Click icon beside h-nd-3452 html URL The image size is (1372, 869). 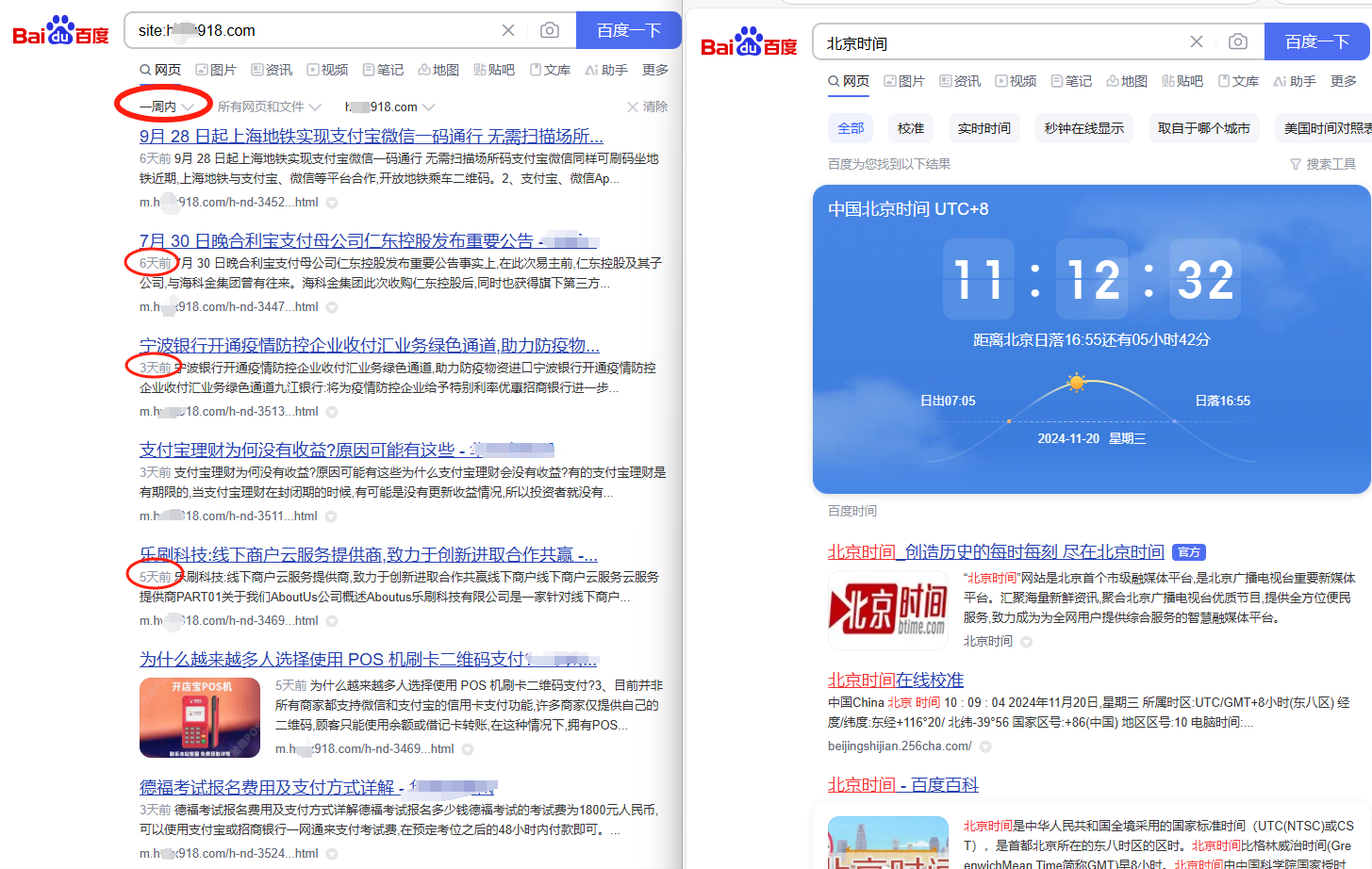coord(332,203)
